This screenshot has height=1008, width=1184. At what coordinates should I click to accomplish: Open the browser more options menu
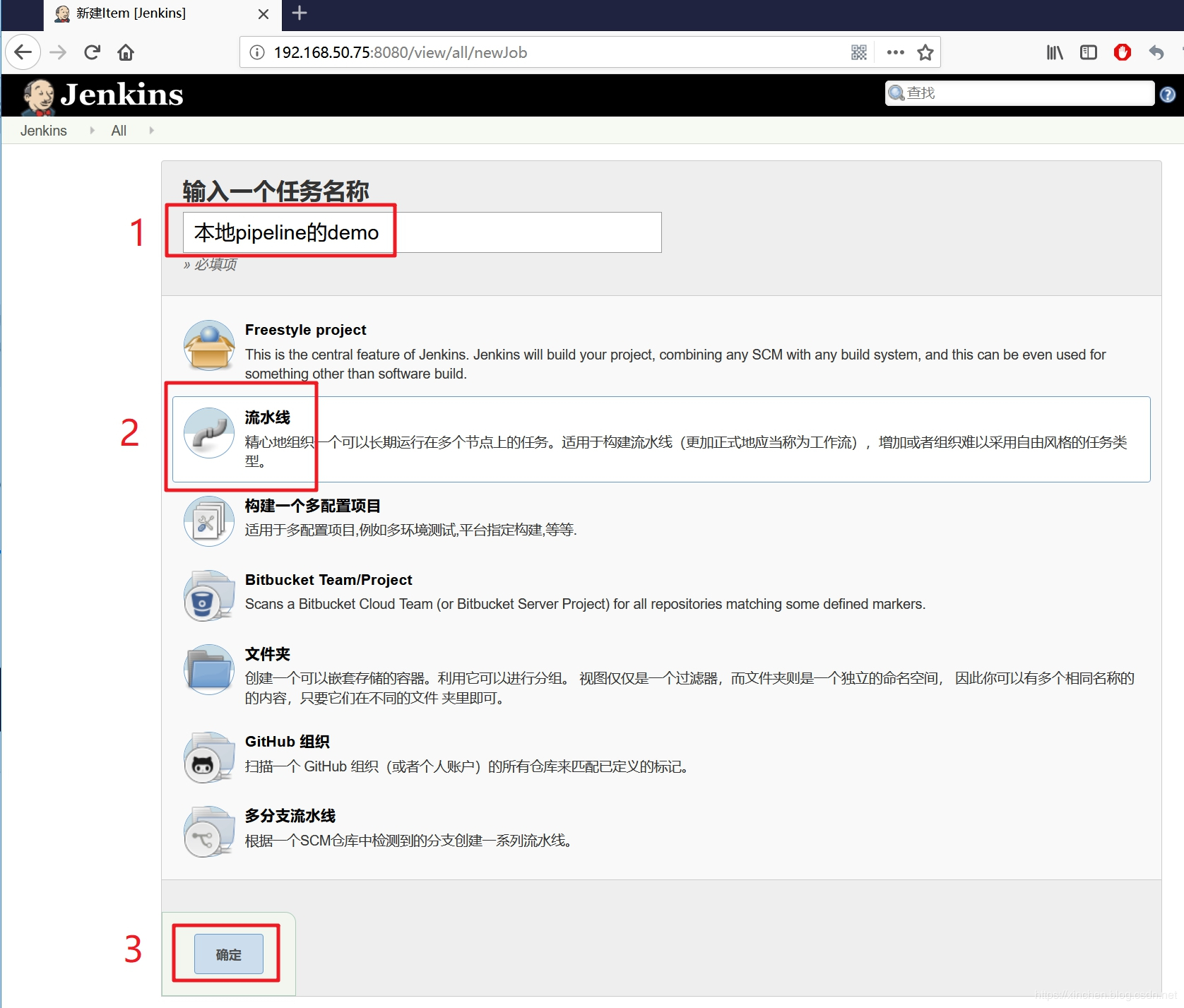894,52
